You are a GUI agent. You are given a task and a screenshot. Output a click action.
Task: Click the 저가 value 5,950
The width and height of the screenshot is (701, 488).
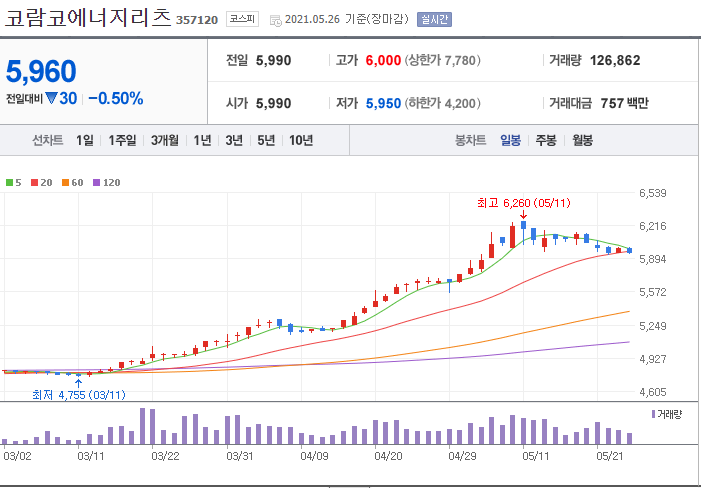(383, 104)
